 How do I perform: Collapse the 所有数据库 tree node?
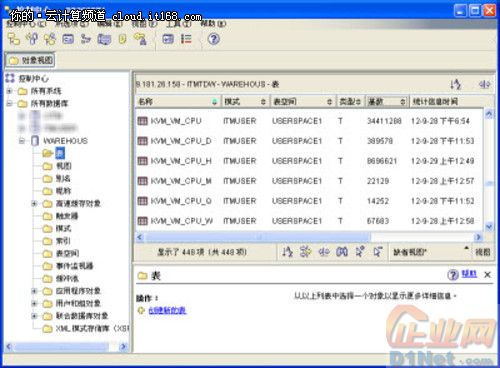pyautogui.click(x=9, y=103)
